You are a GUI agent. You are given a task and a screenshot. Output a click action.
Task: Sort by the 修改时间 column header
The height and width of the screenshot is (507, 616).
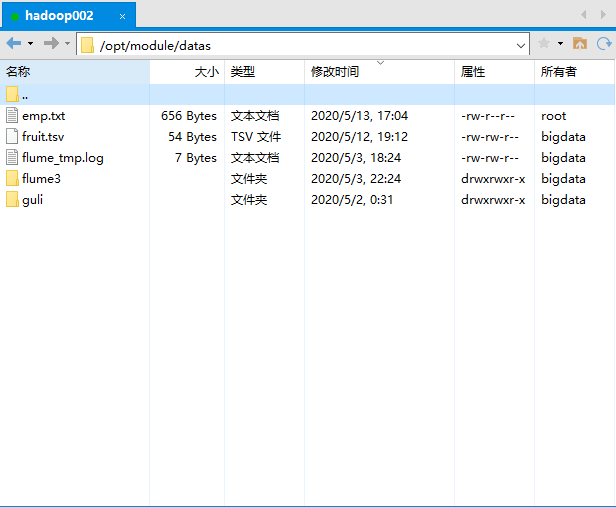click(x=380, y=71)
